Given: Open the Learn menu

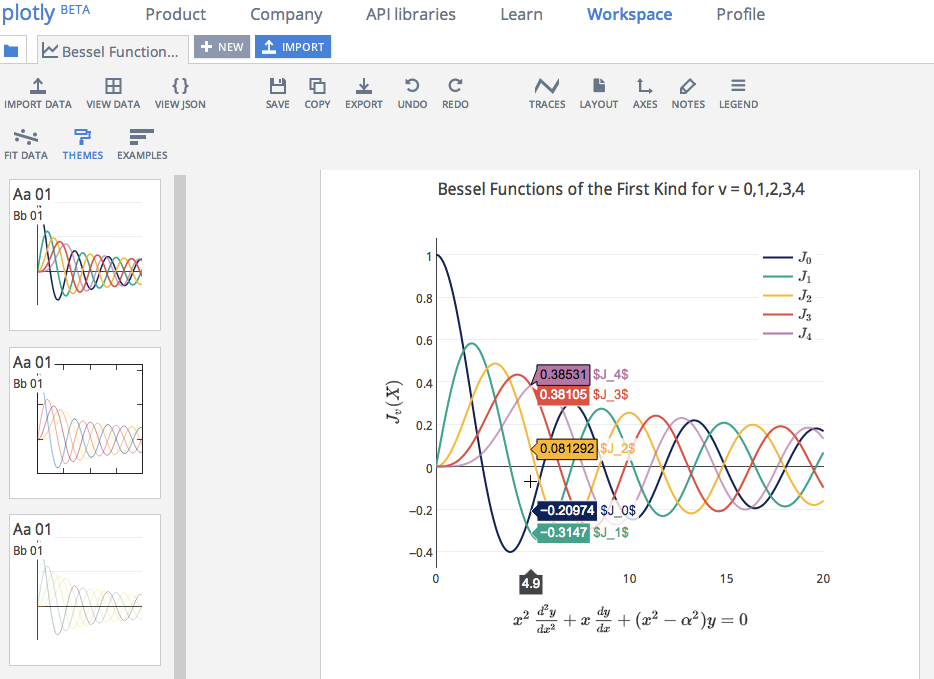Looking at the screenshot, I should pos(521,15).
